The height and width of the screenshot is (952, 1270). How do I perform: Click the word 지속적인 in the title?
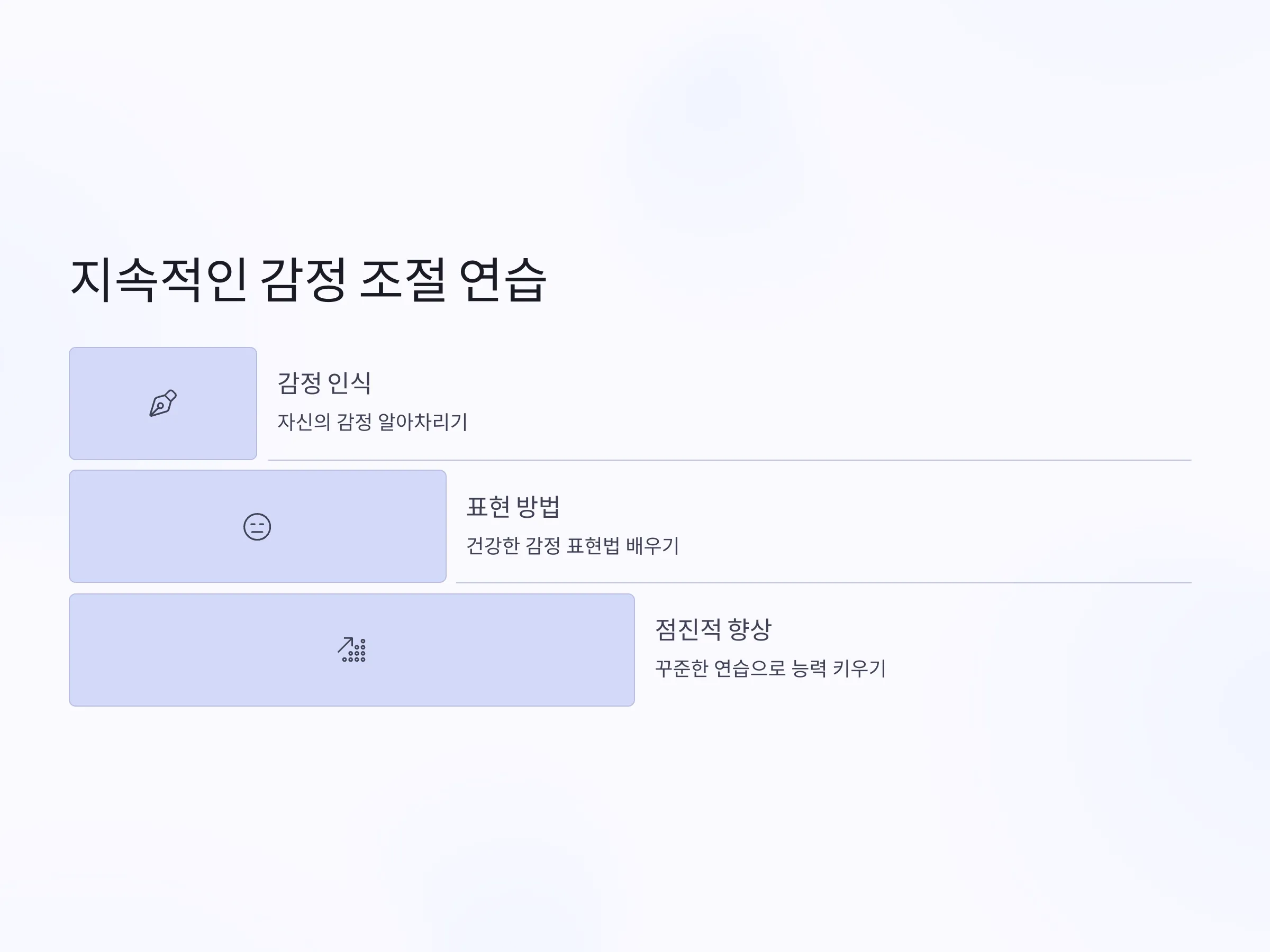click(x=158, y=280)
